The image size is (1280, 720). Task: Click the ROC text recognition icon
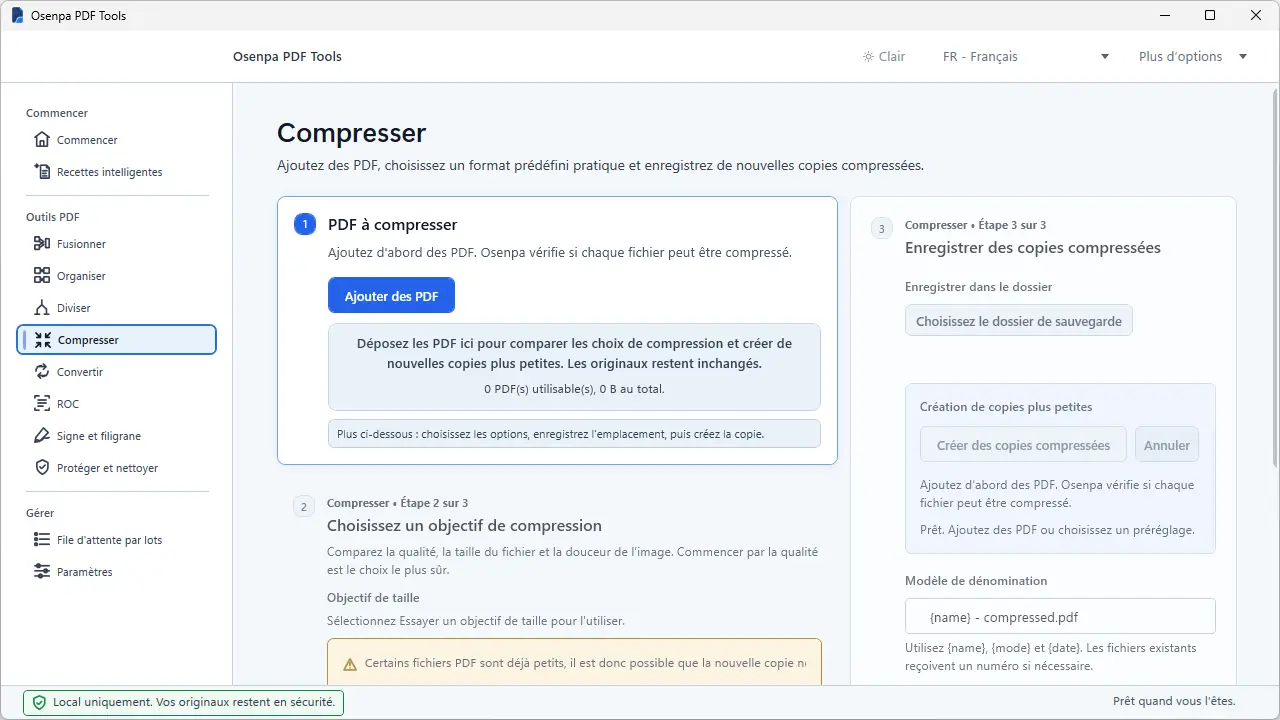42,404
